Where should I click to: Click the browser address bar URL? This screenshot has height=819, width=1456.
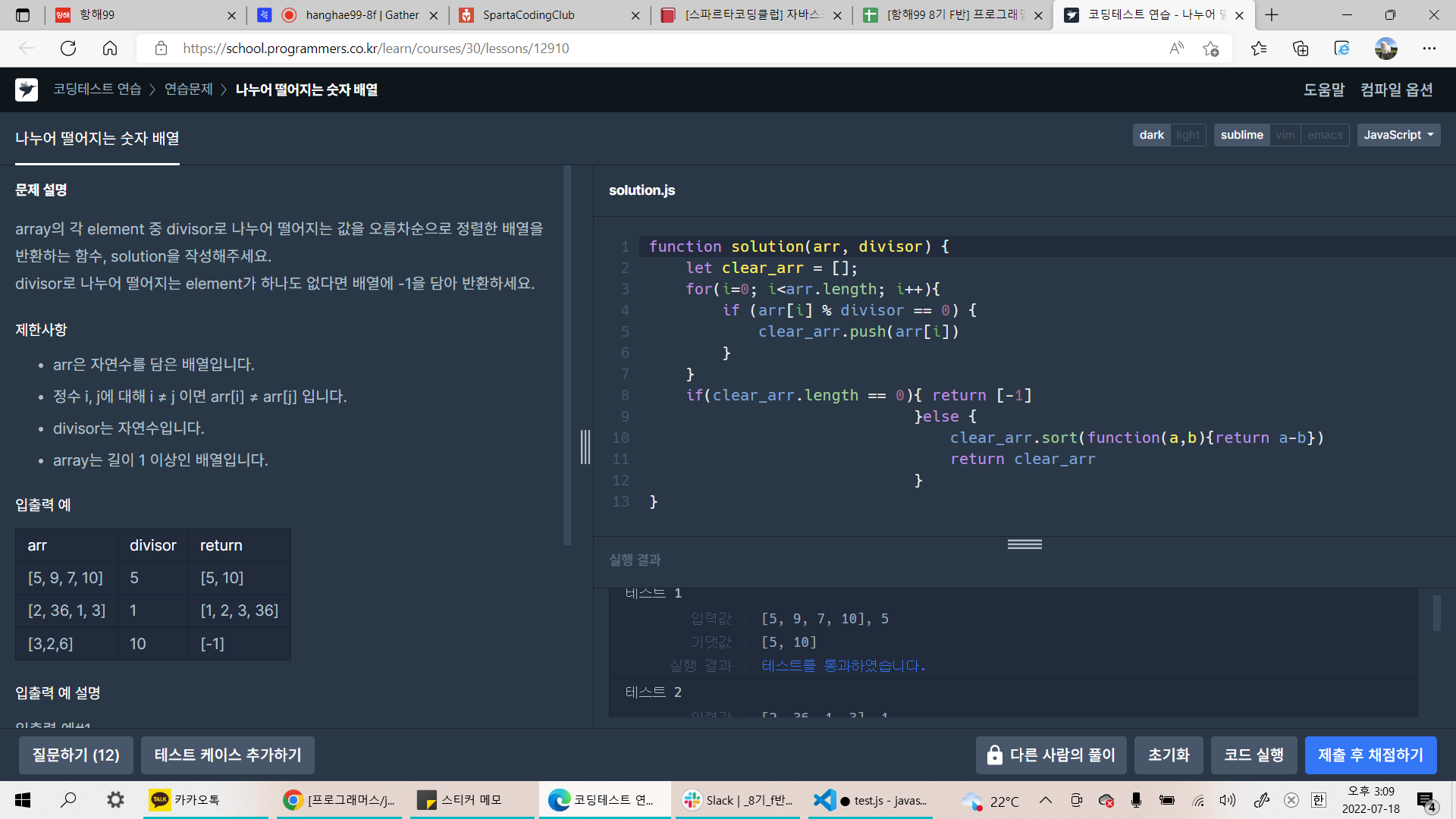coord(375,49)
